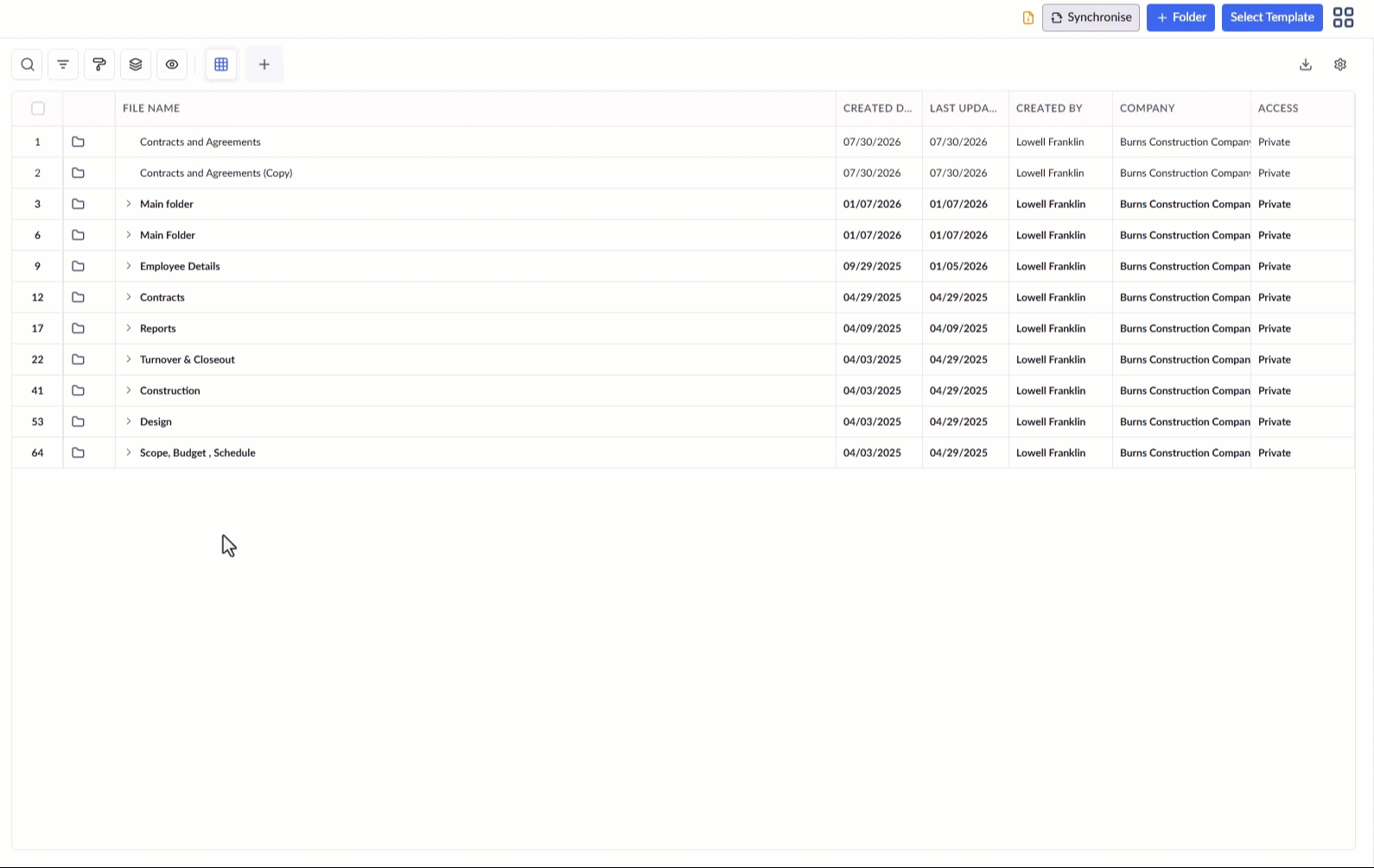Viewport: 1374px width, 868px height.
Task: Open 'Contracts and Agreements' file name
Action: pos(200,142)
